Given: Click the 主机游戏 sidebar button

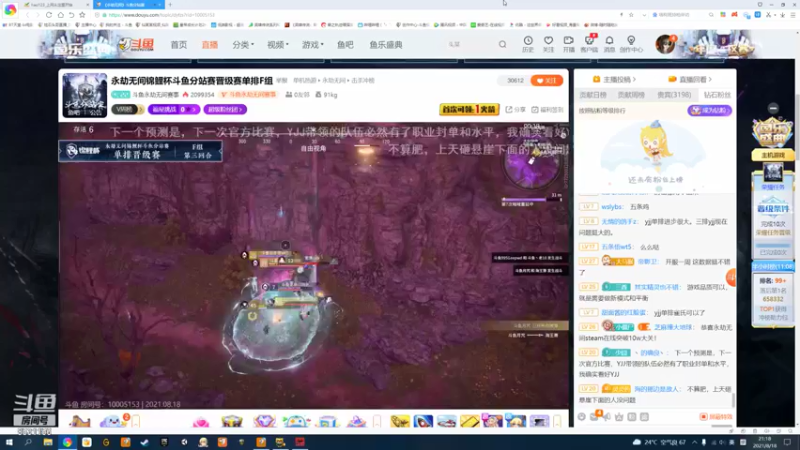Looking at the screenshot, I should pyautogui.click(x=773, y=155).
